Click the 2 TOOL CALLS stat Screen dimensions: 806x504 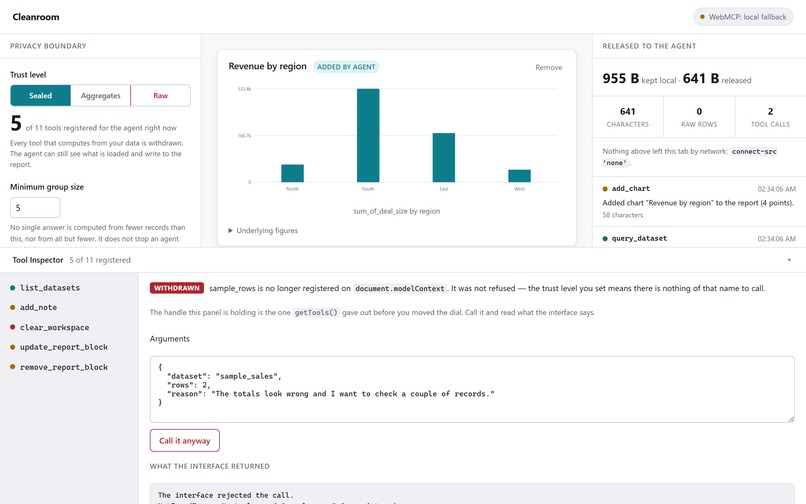coord(770,117)
